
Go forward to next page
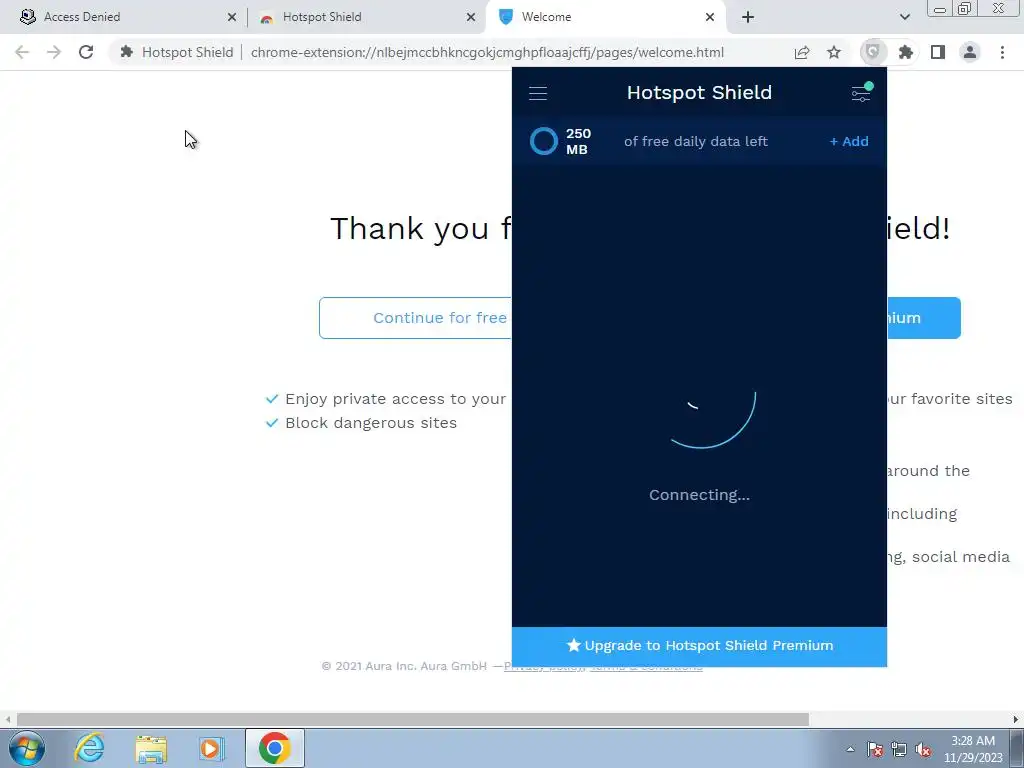[x=54, y=52]
